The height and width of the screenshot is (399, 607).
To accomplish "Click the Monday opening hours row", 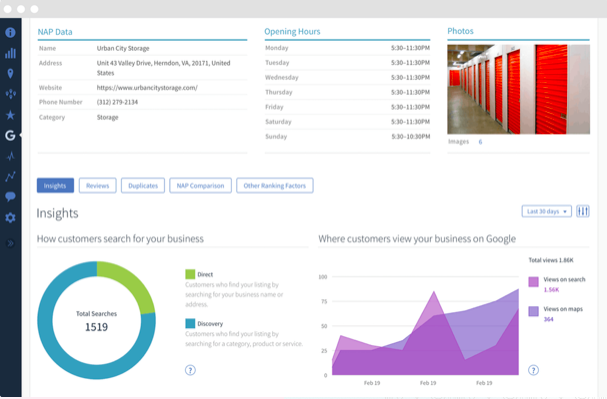I will pyautogui.click(x=347, y=48).
